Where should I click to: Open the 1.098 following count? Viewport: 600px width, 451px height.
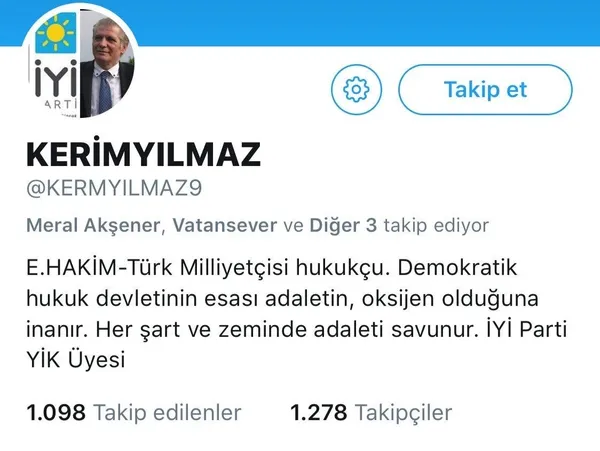pyautogui.click(x=56, y=413)
